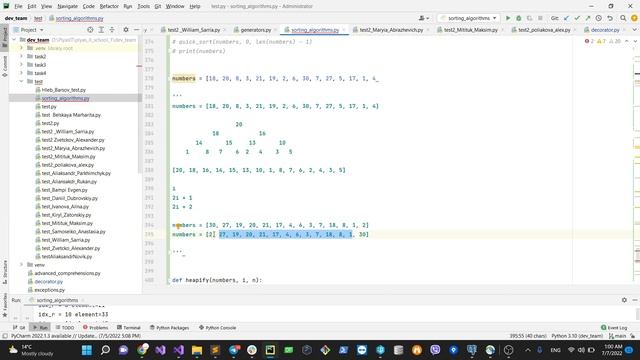This screenshot has height=360, width=640.
Task: Open test_Ivanova_Alina.py in Project tree
Action: [x=65, y=207]
